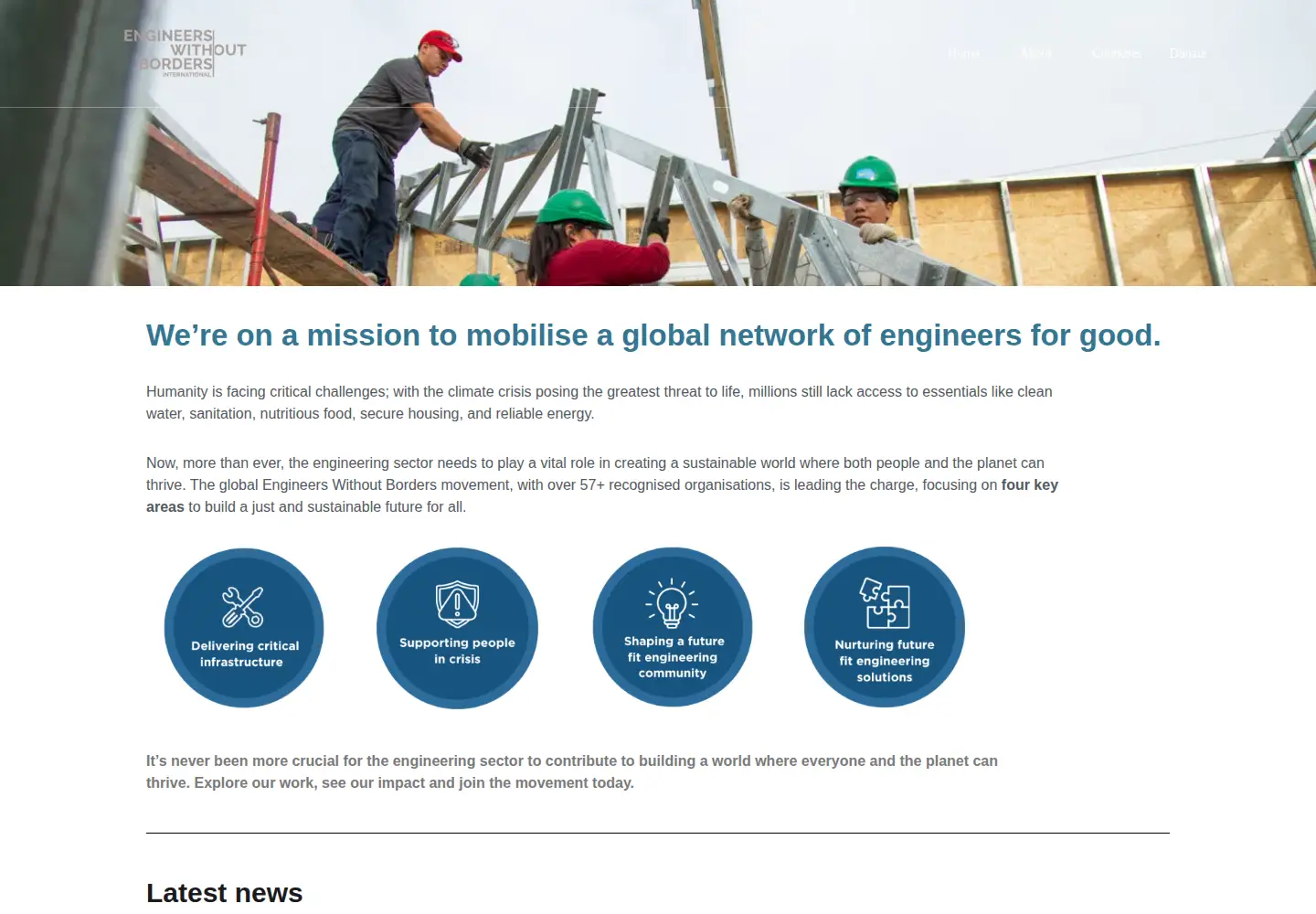The height and width of the screenshot is (914, 1316).
Task: Click the construction workers hero photo
Action: pos(658,143)
